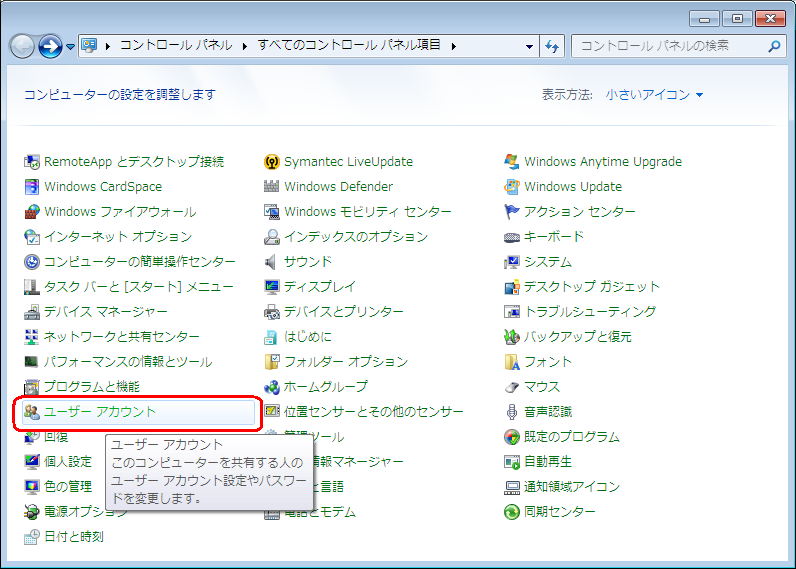Click the マウス mouse icon

point(512,387)
